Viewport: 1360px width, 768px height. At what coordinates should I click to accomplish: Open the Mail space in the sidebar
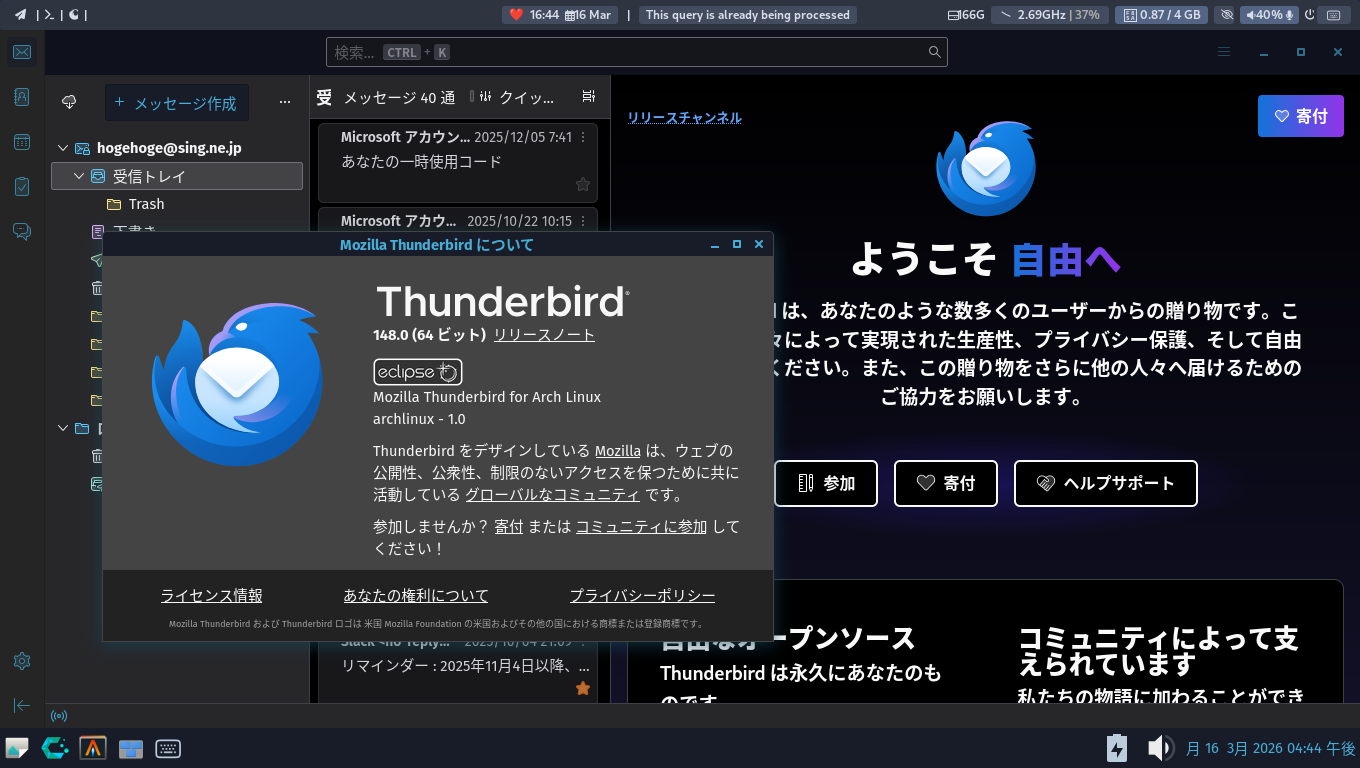coord(22,52)
